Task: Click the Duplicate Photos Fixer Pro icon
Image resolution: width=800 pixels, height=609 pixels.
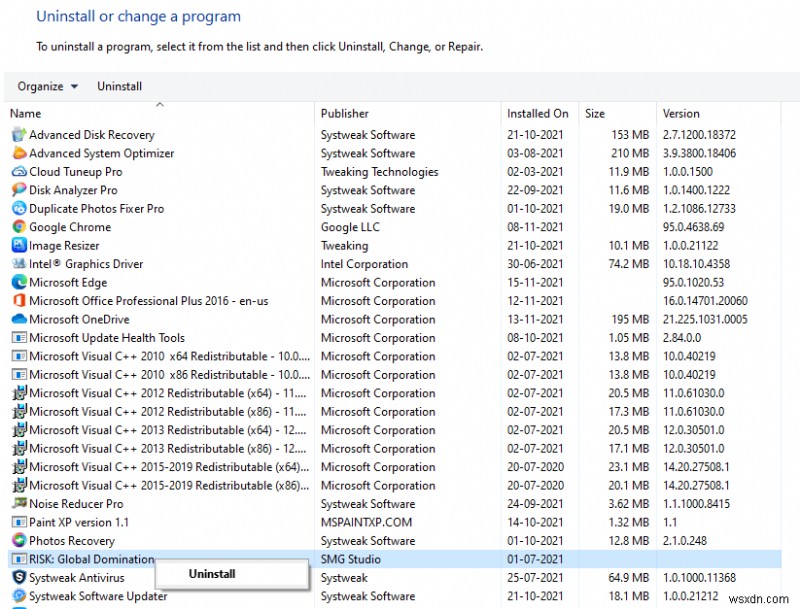Action: click(19, 208)
